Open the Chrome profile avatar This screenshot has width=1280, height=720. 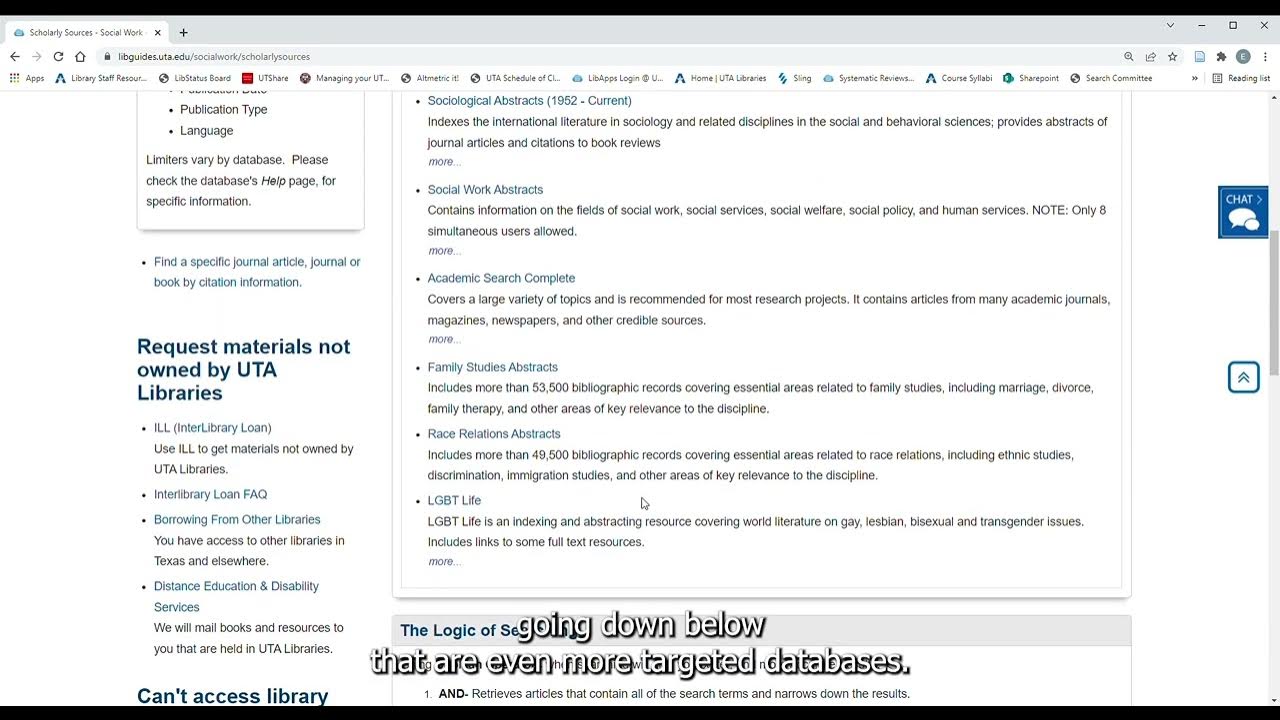tap(1243, 57)
